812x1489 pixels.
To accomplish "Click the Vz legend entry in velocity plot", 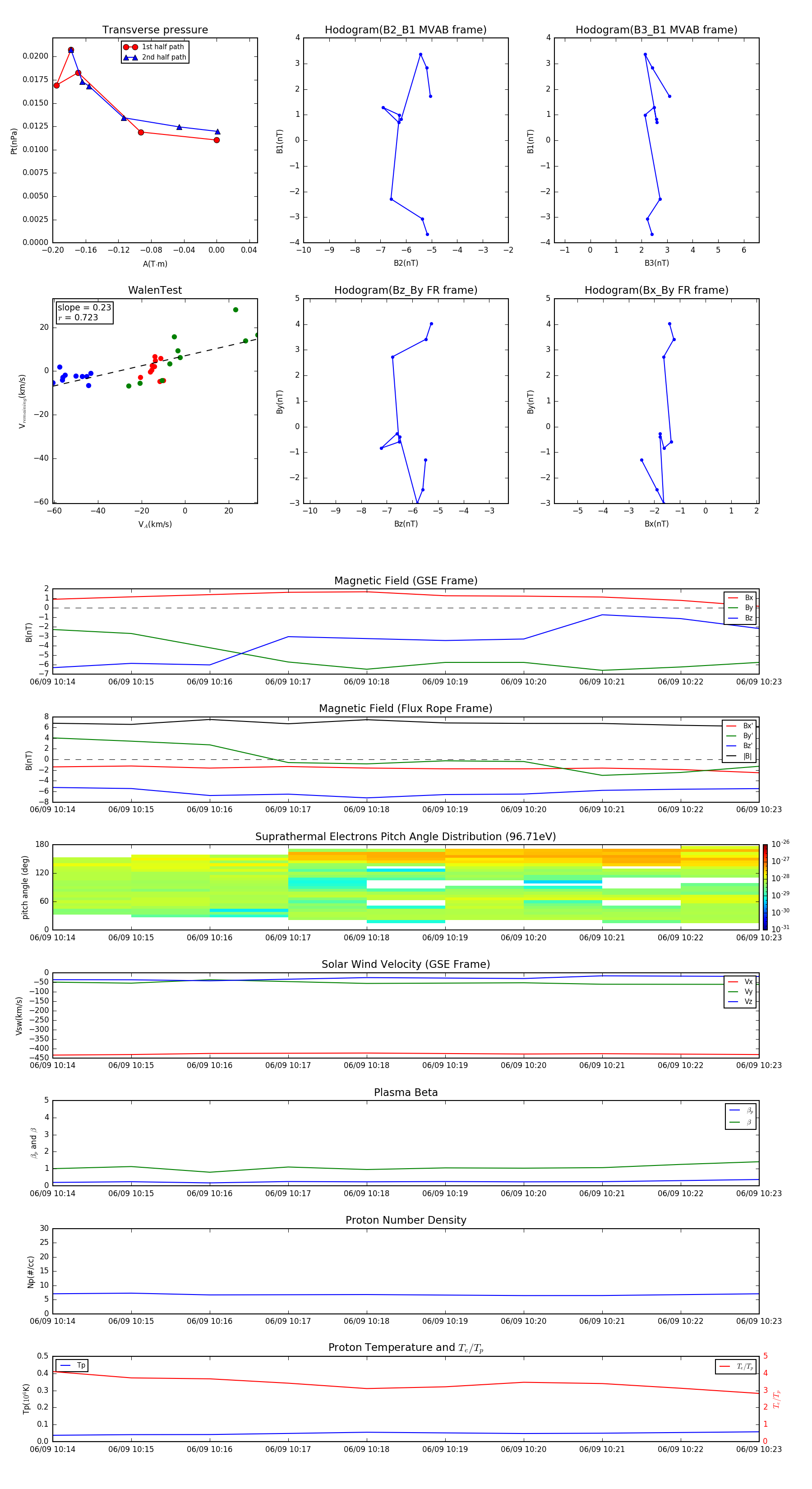I will pos(740,1002).
